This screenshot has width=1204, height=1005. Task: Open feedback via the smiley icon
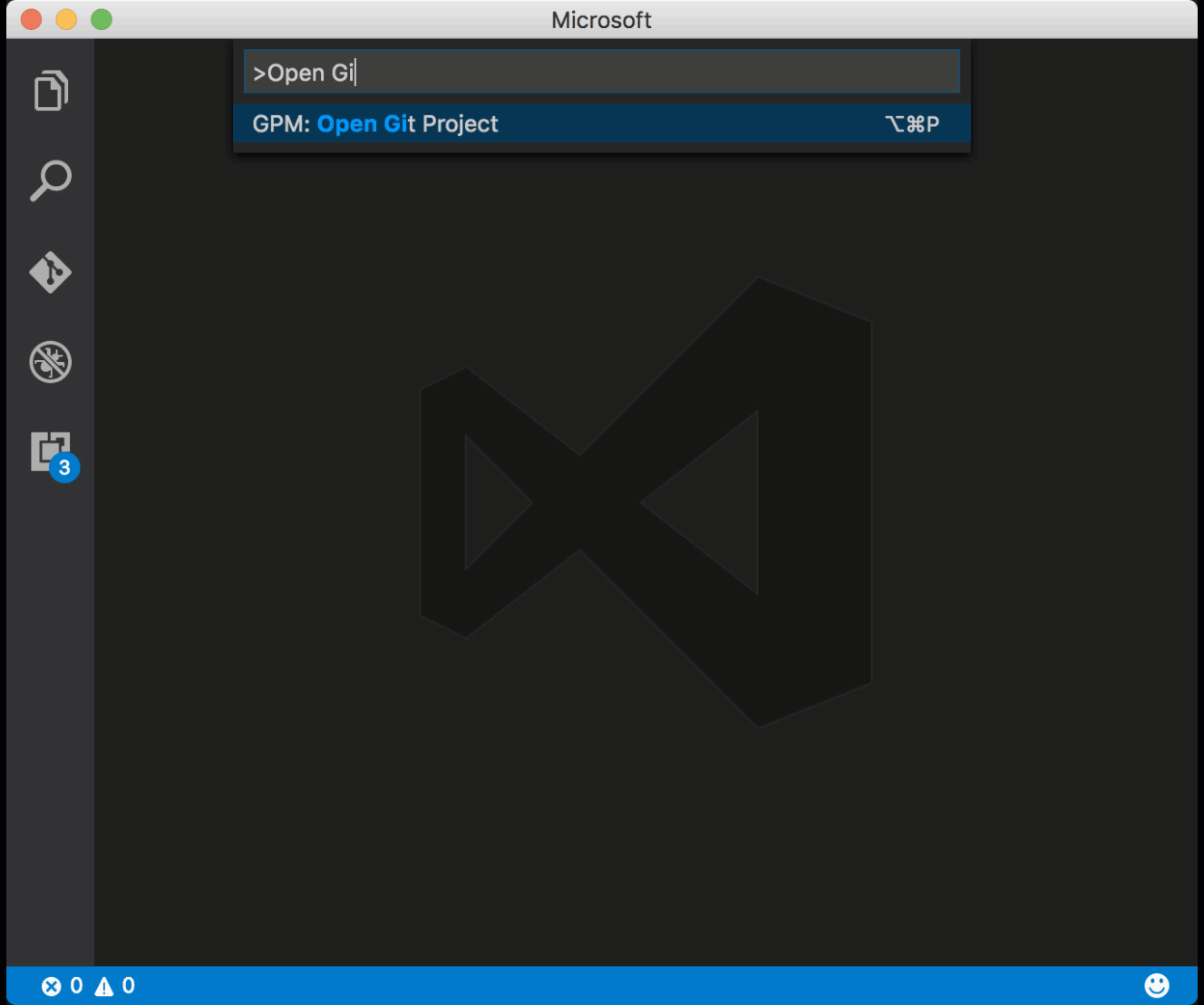(x=1158, y=985)
